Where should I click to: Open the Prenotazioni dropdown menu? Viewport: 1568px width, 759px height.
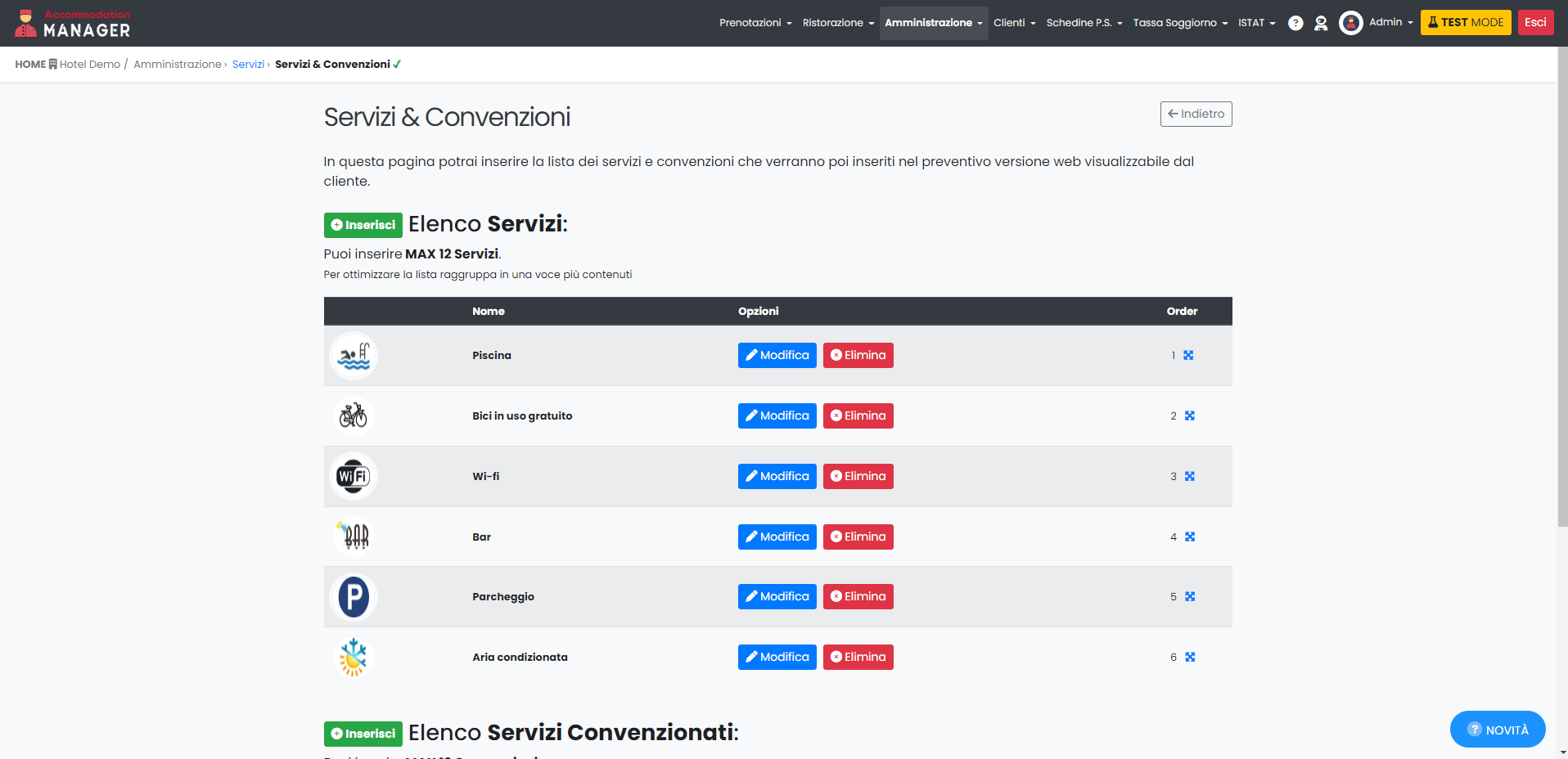[755, 23]
